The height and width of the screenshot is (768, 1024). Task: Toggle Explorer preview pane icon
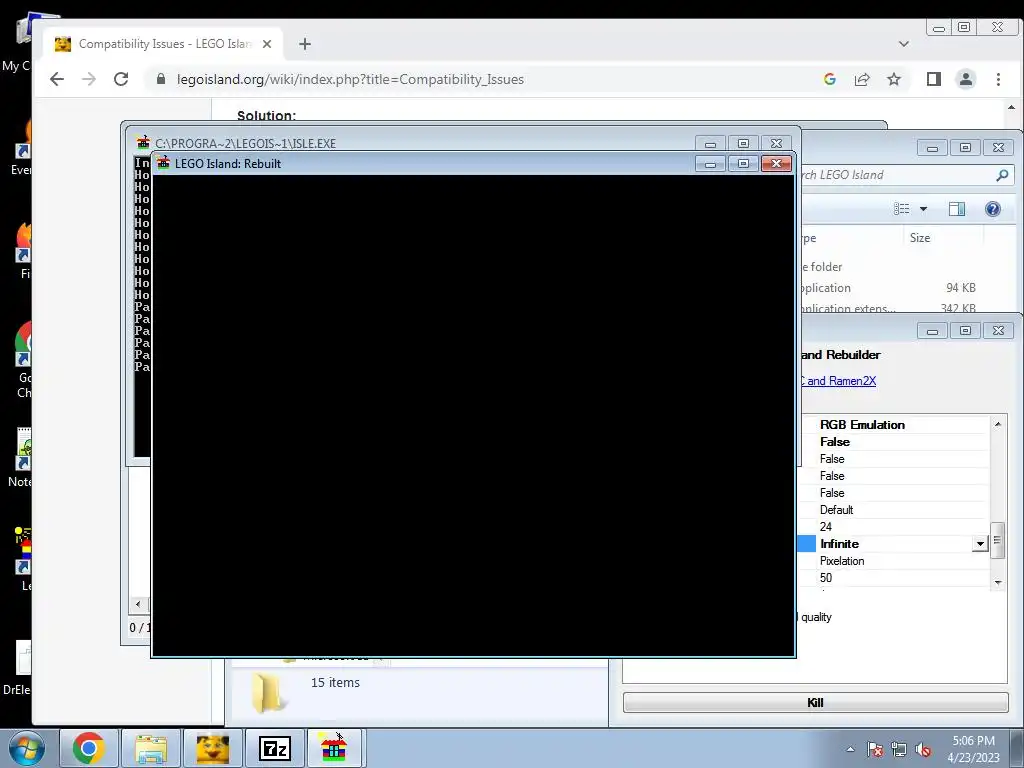point(957,209)
